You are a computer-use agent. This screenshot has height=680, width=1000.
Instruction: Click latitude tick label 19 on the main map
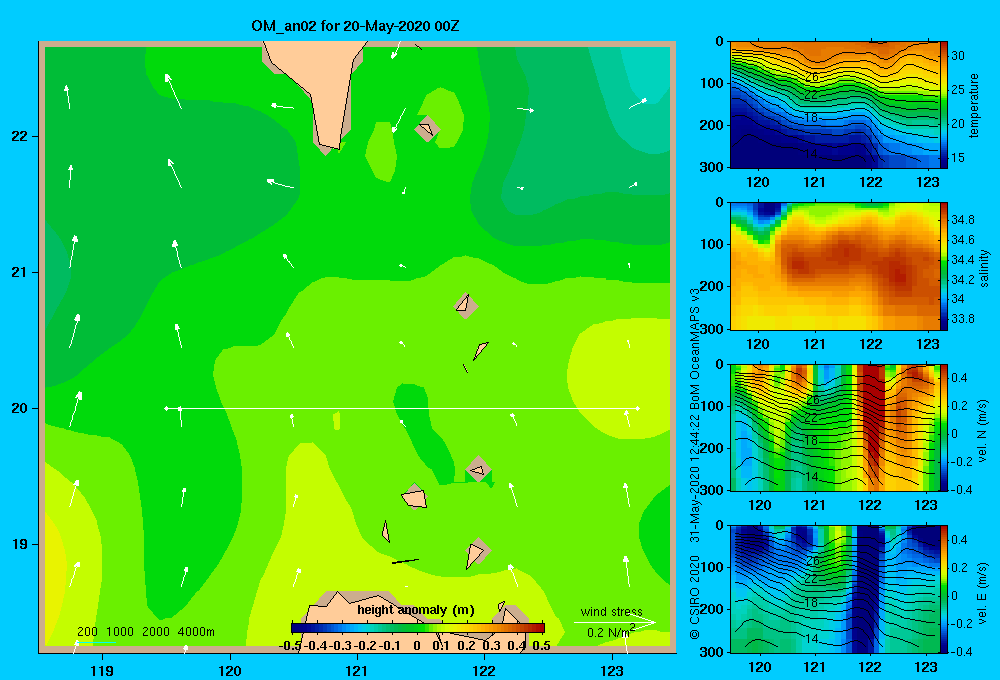[x=20, y=544]
